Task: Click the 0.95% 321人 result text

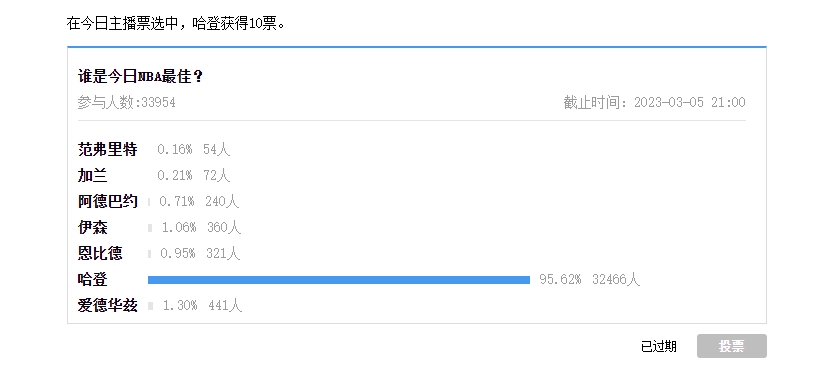Action: (x=200, y=254)
